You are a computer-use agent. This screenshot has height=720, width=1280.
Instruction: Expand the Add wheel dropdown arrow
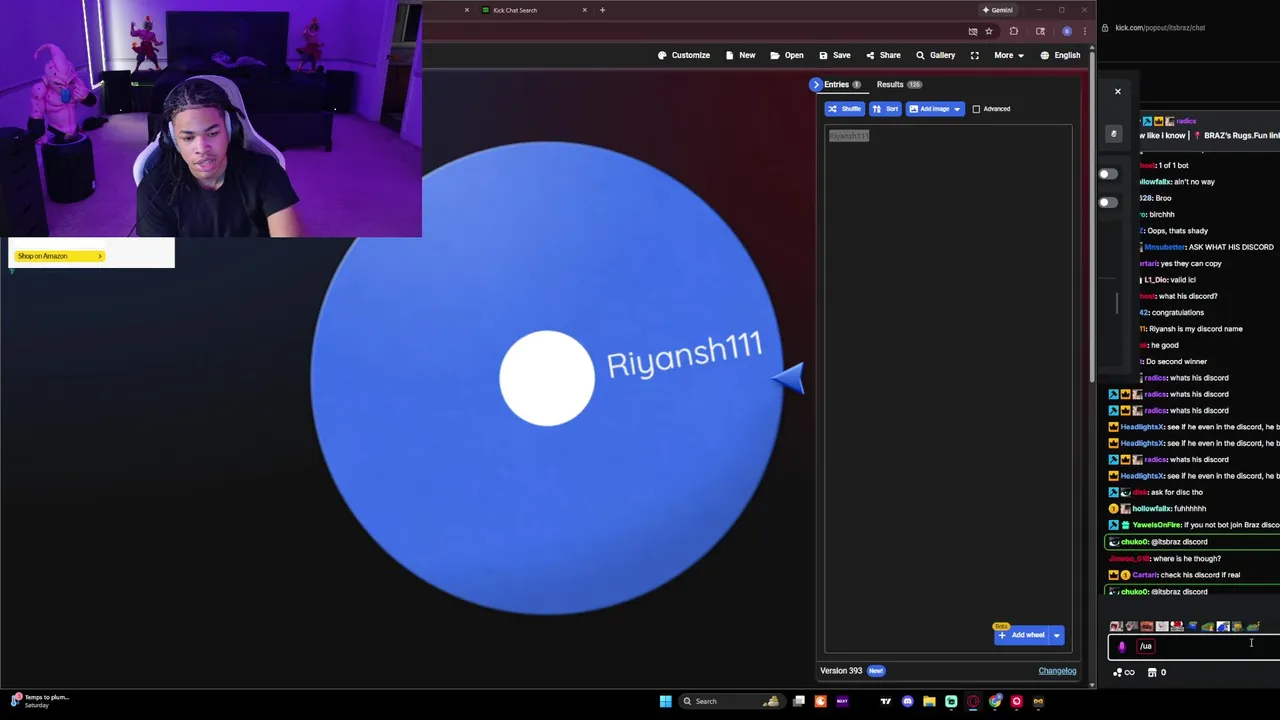click(x=1056, y=635)
